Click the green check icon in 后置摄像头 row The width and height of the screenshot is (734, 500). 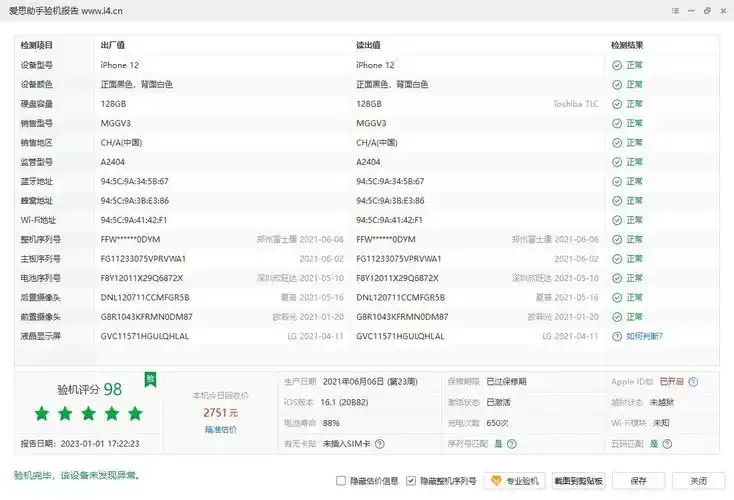(x=617, y=297)
